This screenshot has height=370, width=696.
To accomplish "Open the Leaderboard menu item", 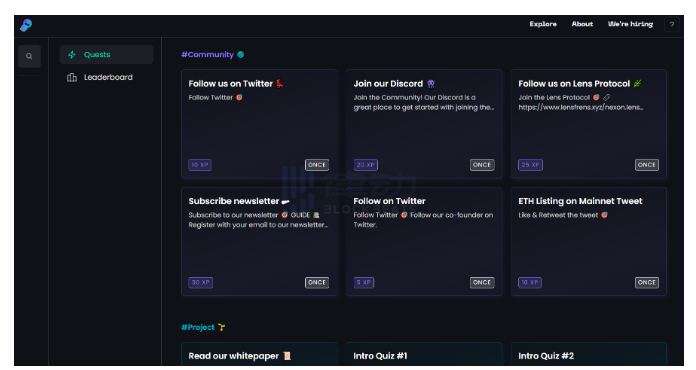I will point(107,77).
